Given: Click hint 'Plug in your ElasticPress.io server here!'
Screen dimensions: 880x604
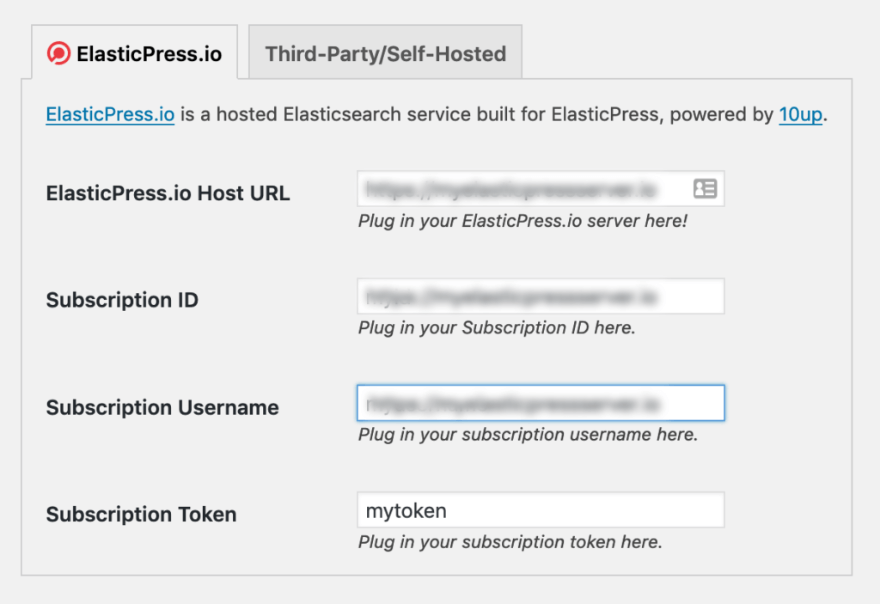Looking at the screenshot, I should click(x=522, y=221).
